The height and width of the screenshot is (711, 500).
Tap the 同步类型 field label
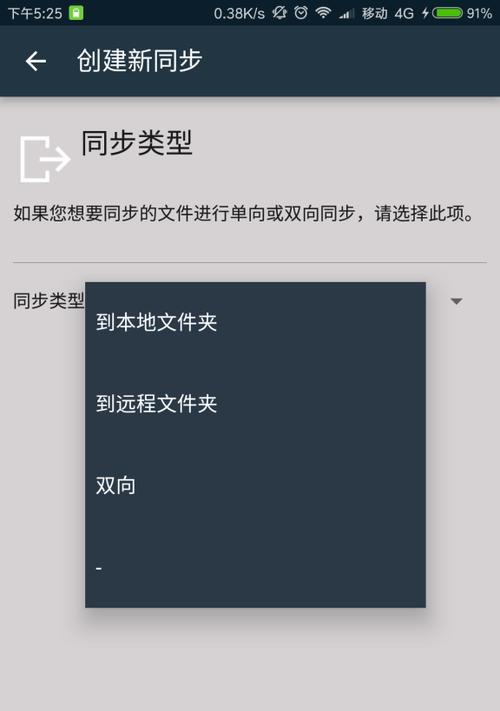pyautogui.click(x=49, y=301)
